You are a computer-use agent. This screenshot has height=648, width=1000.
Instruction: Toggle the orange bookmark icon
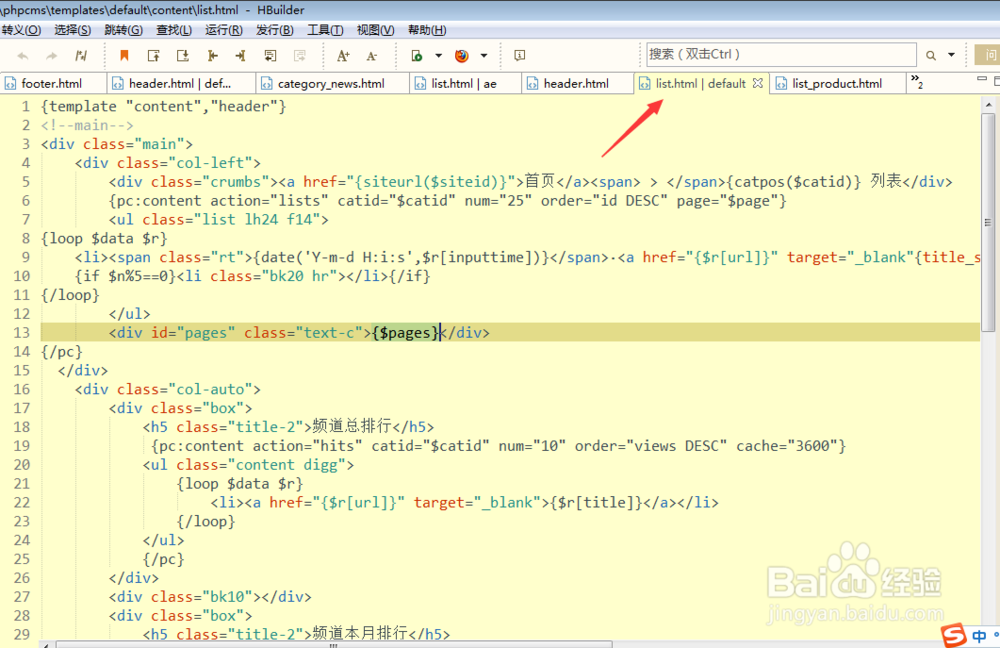(124, 56)
